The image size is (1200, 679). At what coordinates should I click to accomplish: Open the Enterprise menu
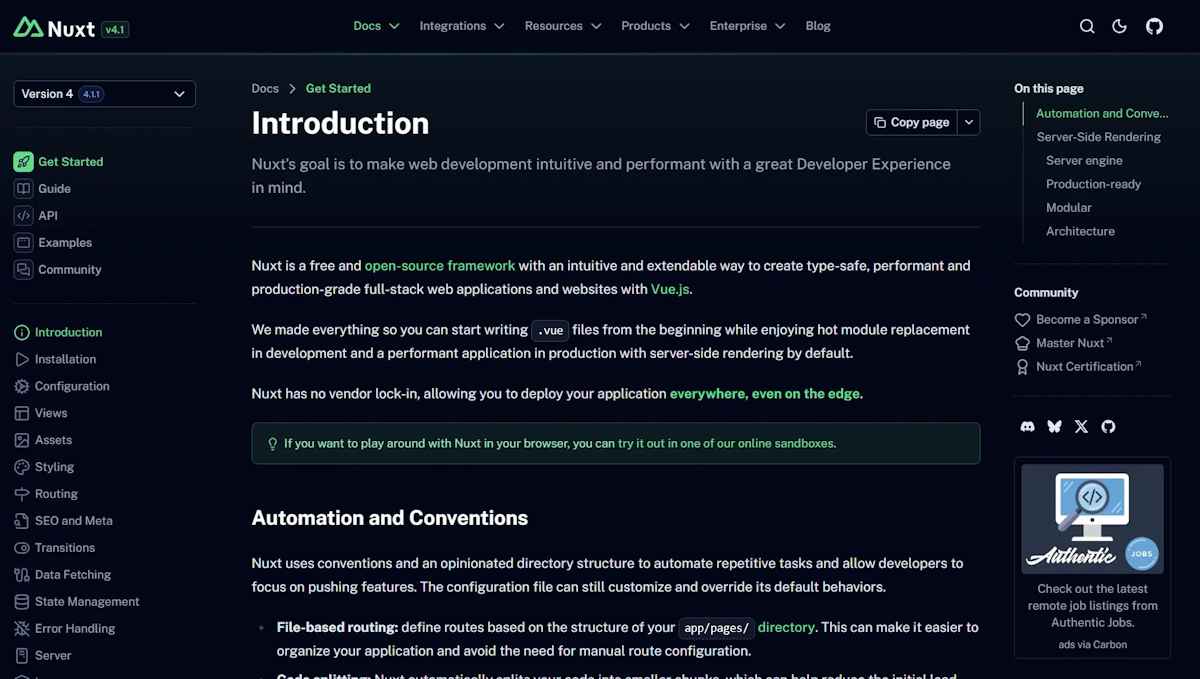pyautogui.click(x=747, y=26)
